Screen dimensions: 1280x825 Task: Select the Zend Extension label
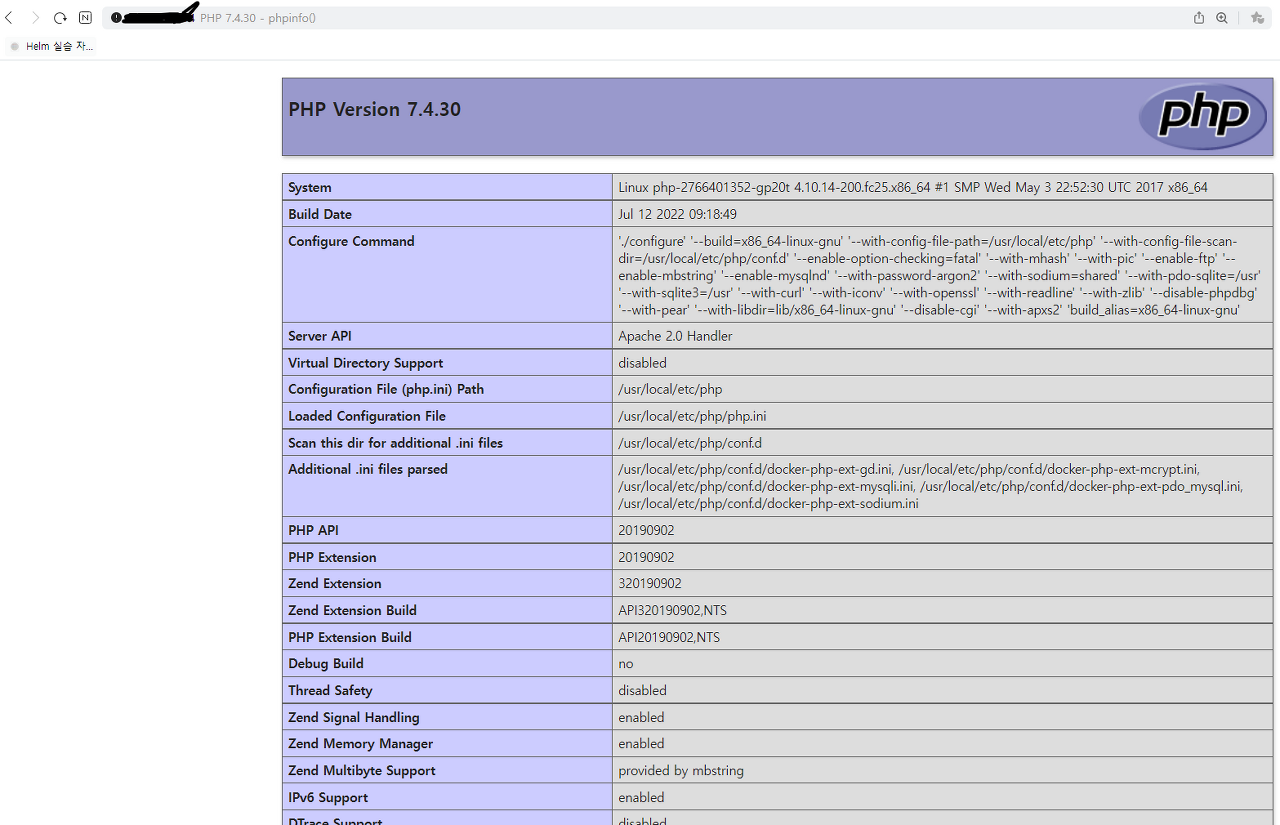tap(335, 583)
